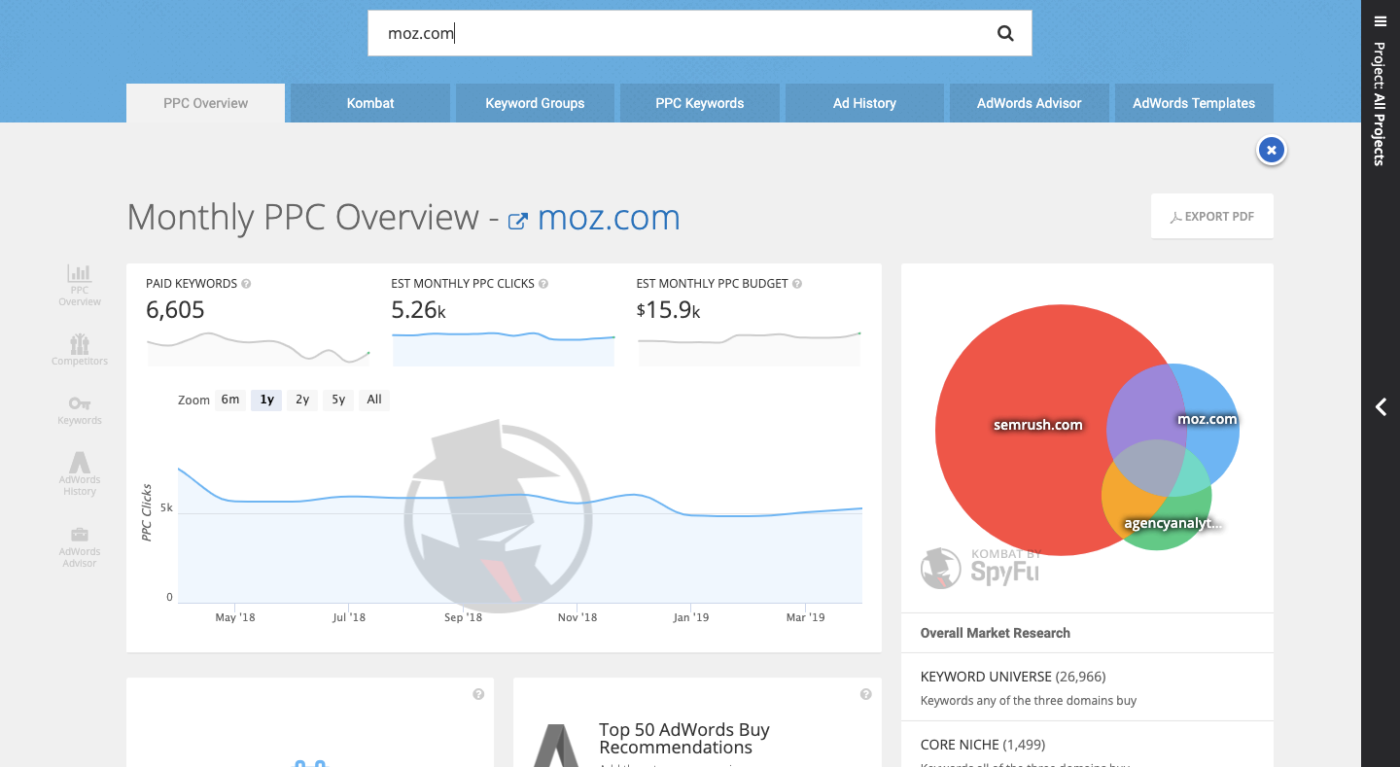The width and height of the screenshot is (1400, 767).
Task: Click the Est Monthly PPC Clicks sparkline
Action: [503, 348]
